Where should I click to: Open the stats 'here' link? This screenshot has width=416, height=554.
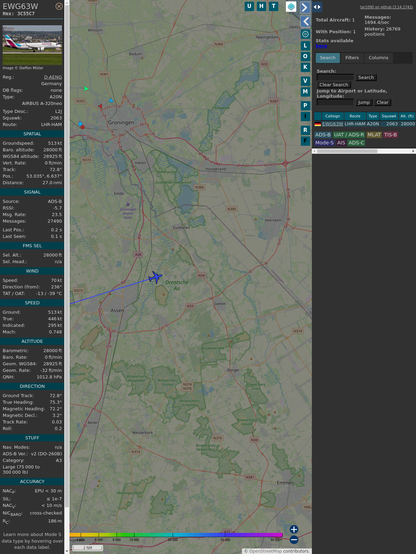point(321,46)
